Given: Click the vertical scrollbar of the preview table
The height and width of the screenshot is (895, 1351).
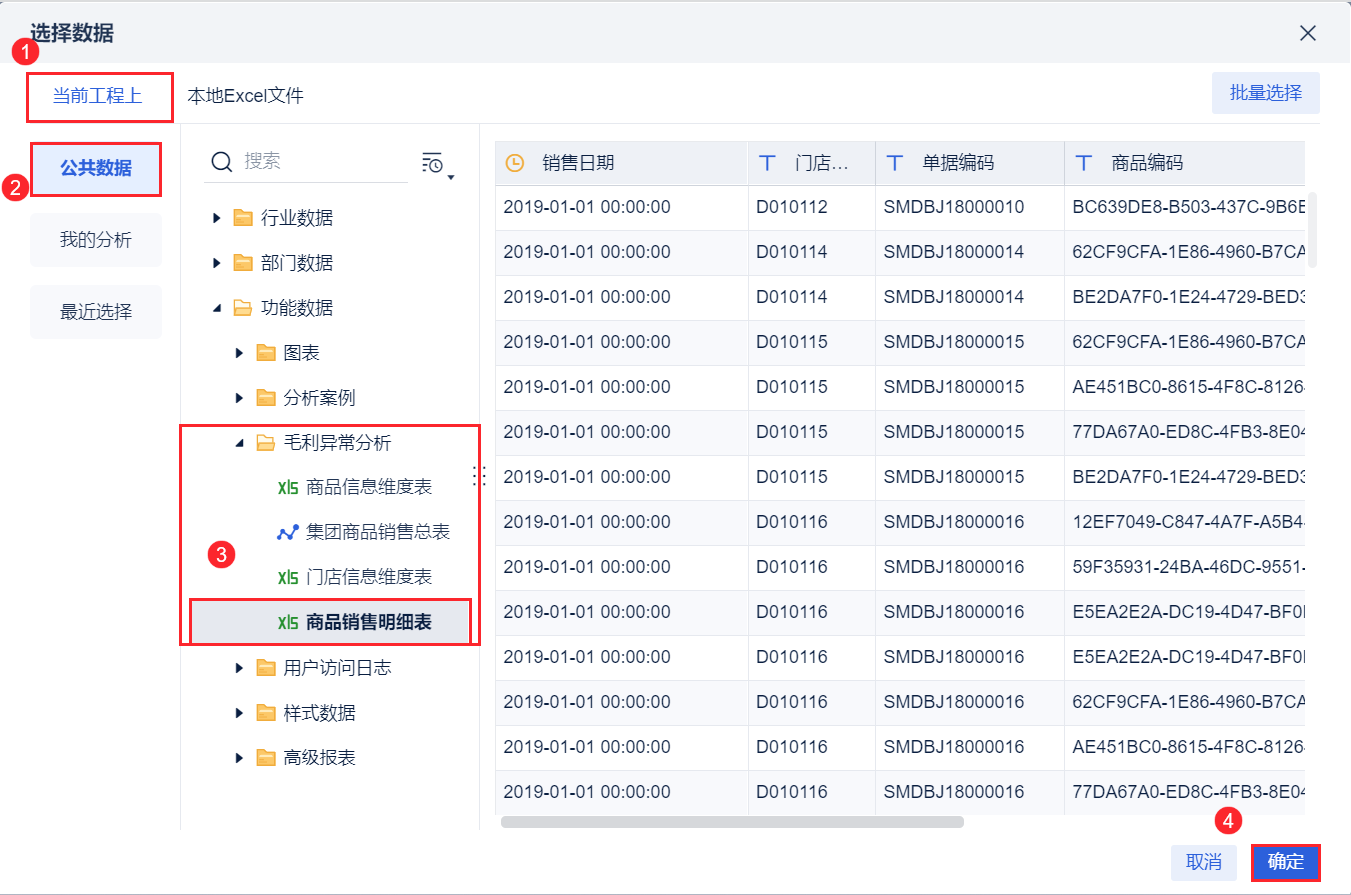Looking at the screenshot, I should (1312, 230).
